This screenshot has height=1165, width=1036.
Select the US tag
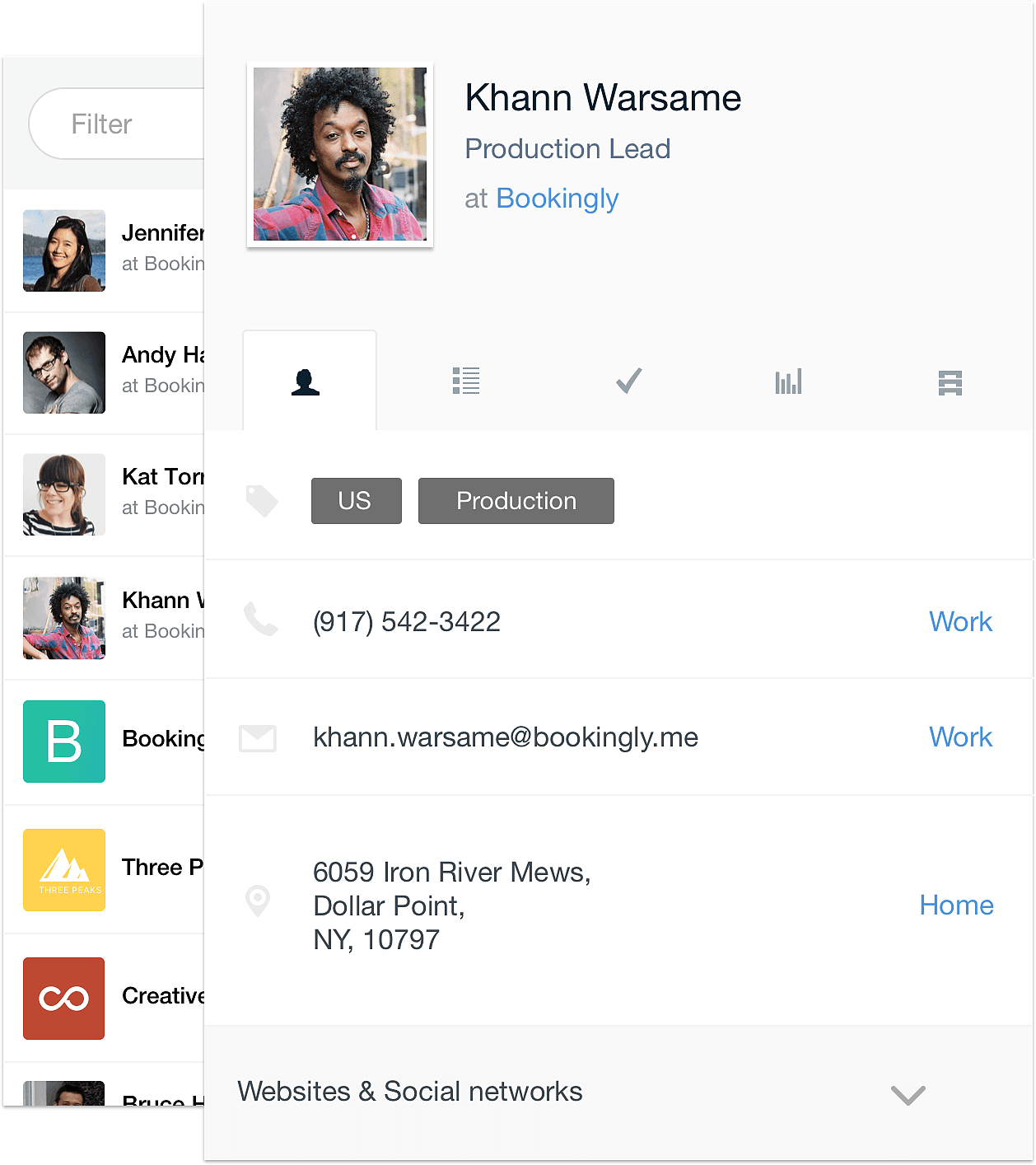click(x=356, y=501)
